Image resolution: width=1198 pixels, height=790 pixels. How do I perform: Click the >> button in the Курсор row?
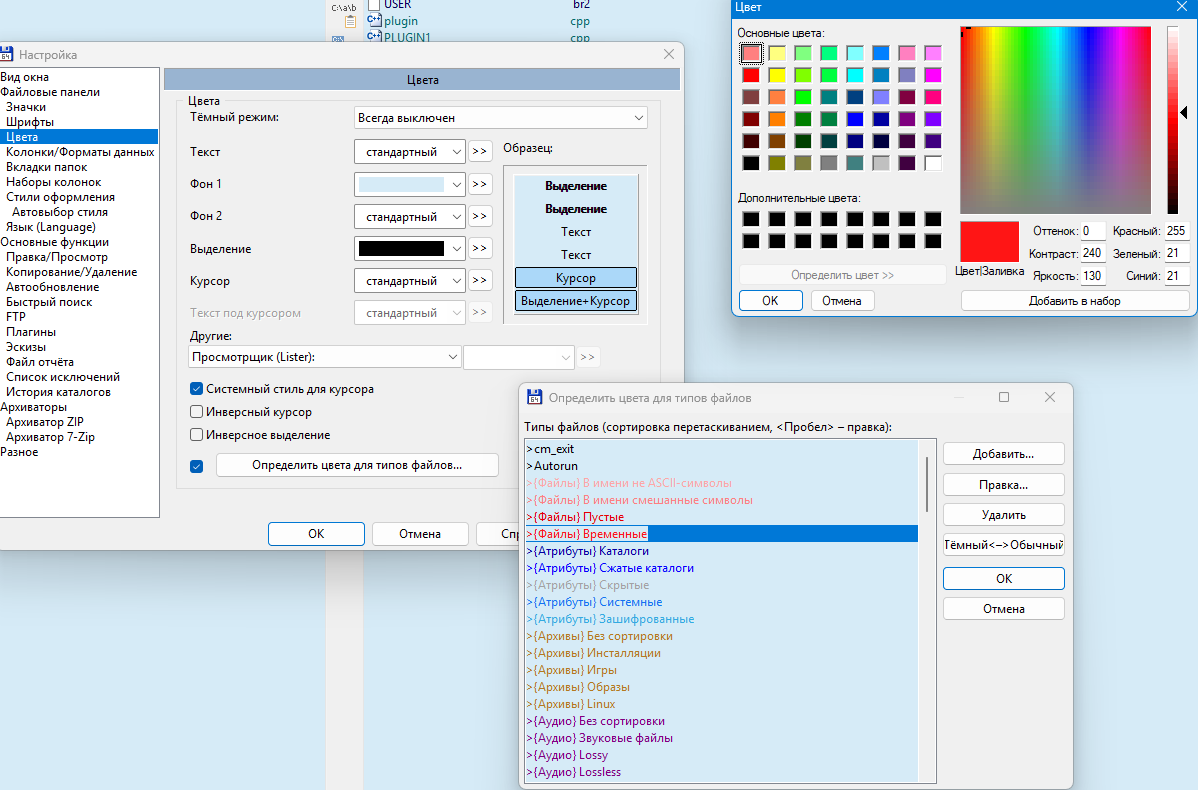coord(480,281)
